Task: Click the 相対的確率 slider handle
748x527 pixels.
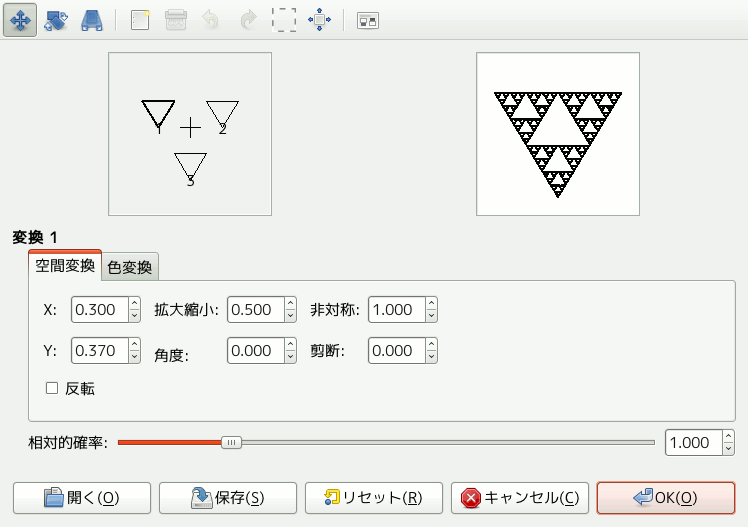Action: point(231,441)
